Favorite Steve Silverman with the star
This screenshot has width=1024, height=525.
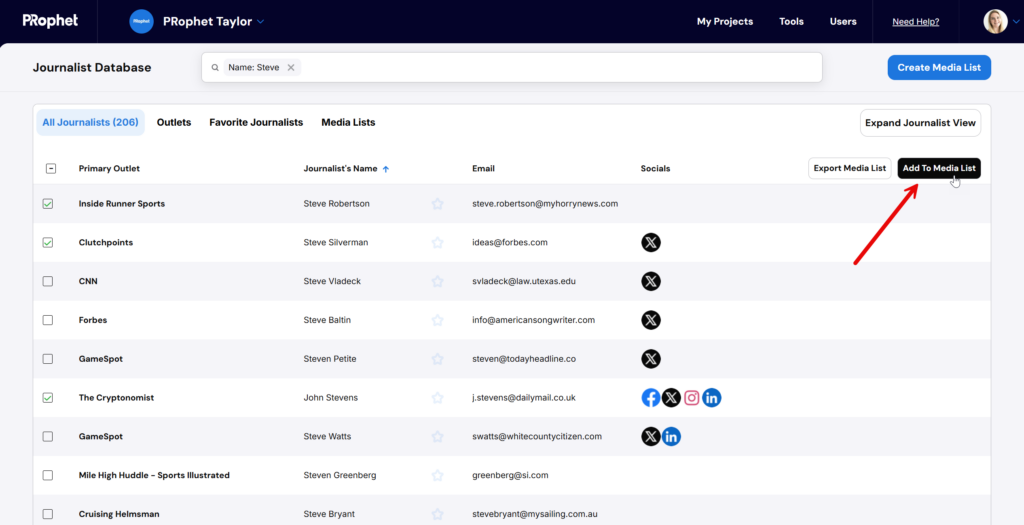[x=438, y=243]
